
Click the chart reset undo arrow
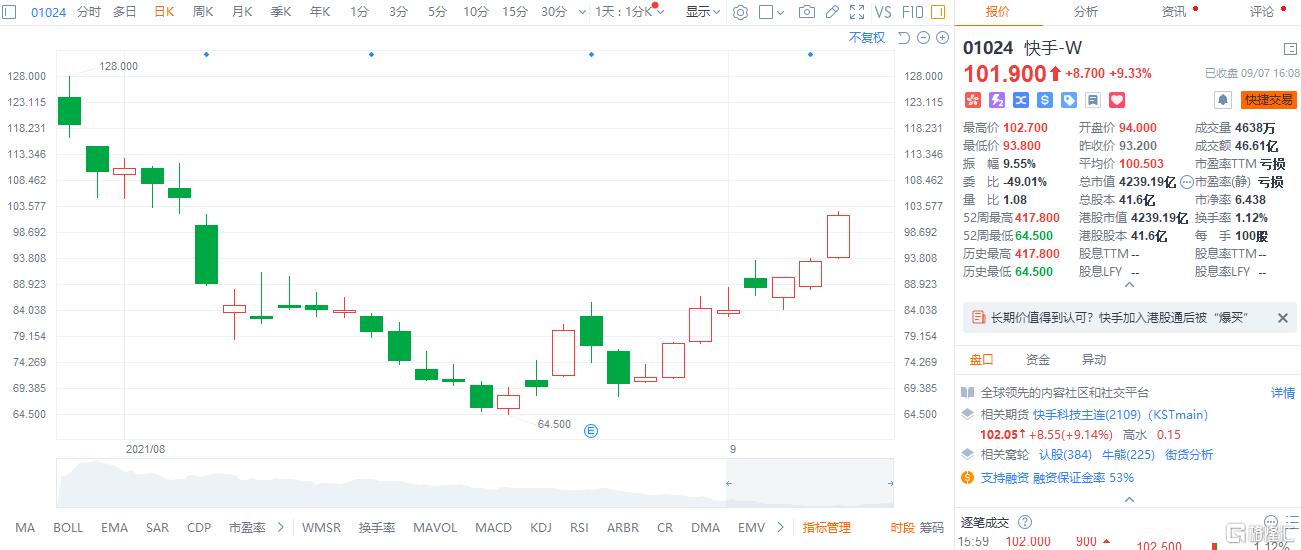pyautogui.click(x=904, y=38)
